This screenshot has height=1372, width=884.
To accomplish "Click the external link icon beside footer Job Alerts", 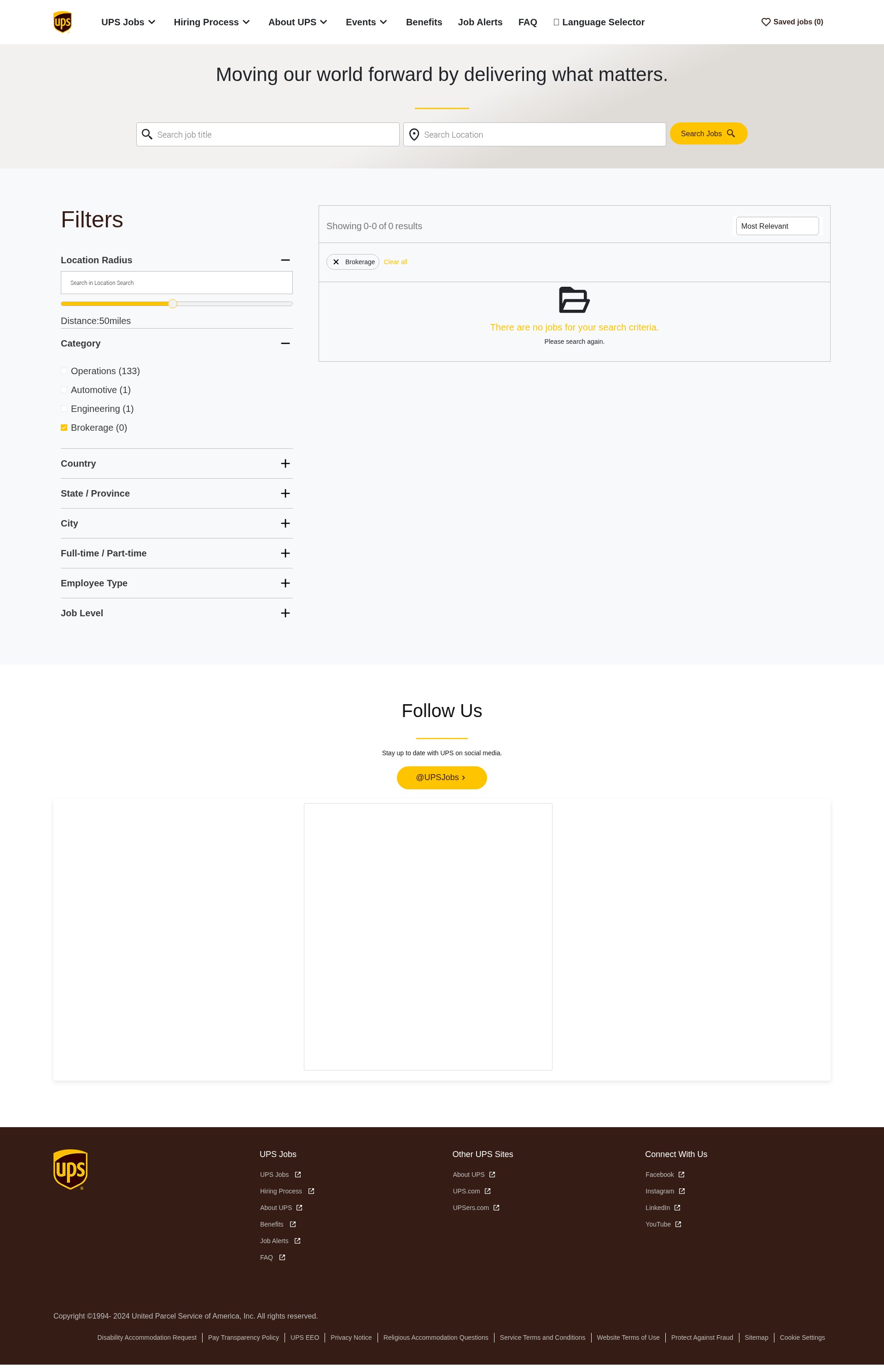I will 297,1241.
